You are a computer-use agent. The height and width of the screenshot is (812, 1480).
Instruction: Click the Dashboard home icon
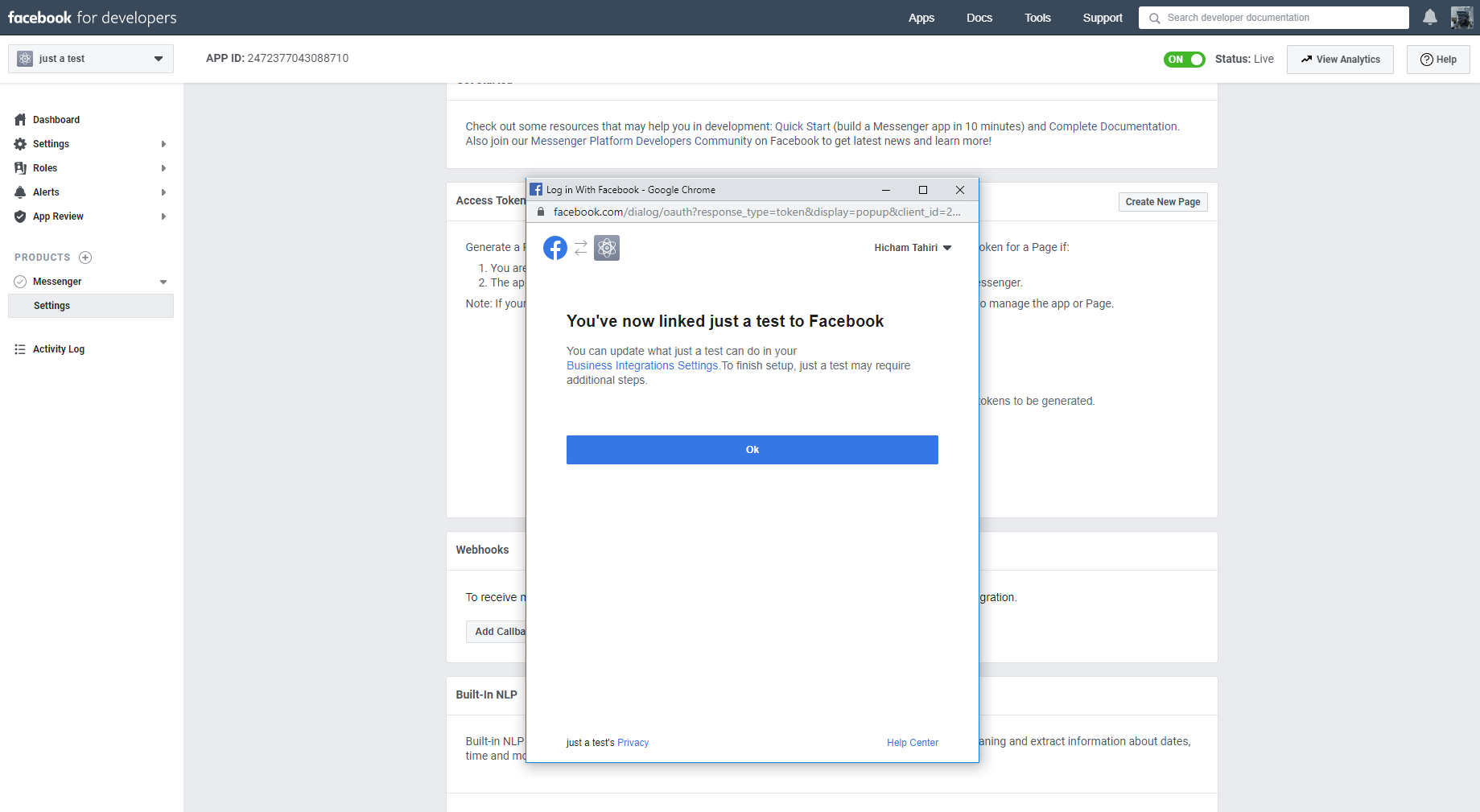pos(20,120)
